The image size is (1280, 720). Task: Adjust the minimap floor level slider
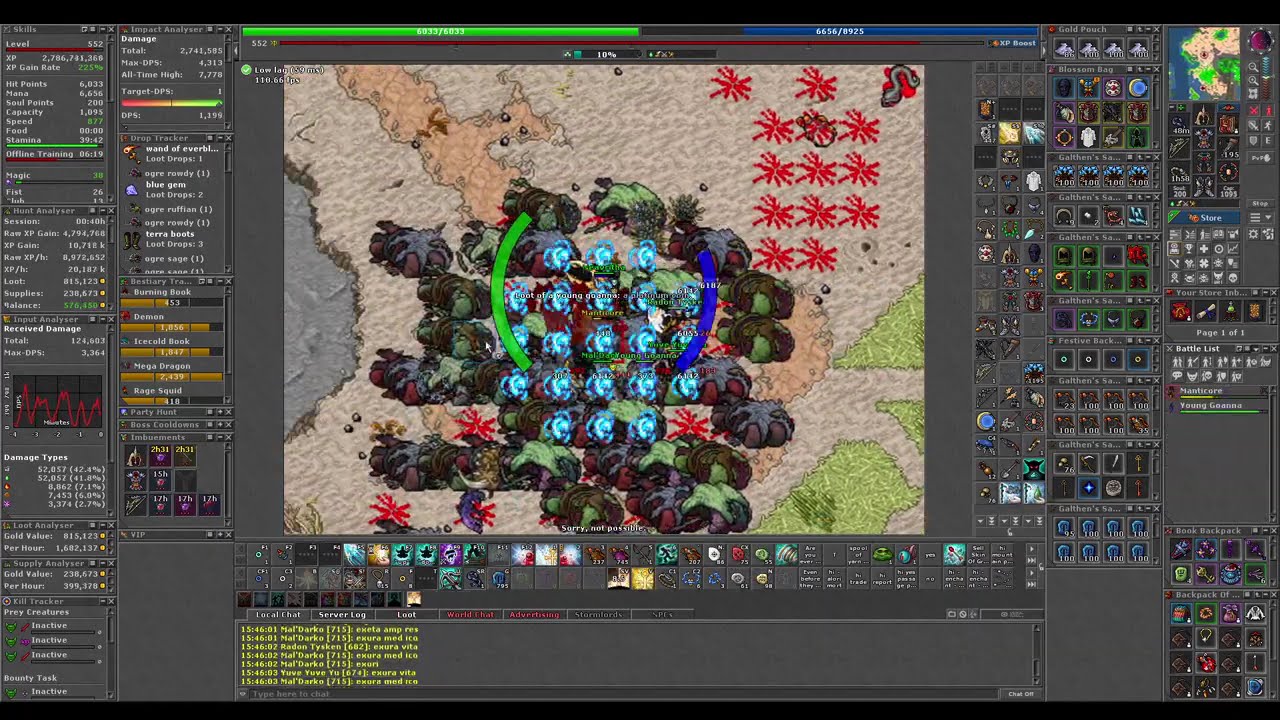point(1267,79)
